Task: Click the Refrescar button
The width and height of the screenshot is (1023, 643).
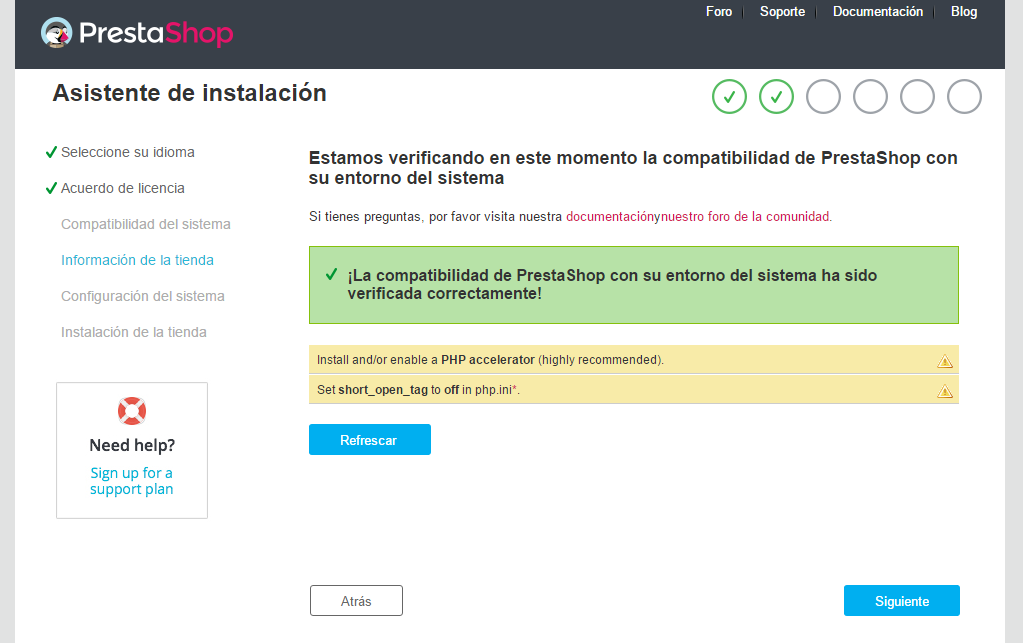Action: tap(369, 440)
